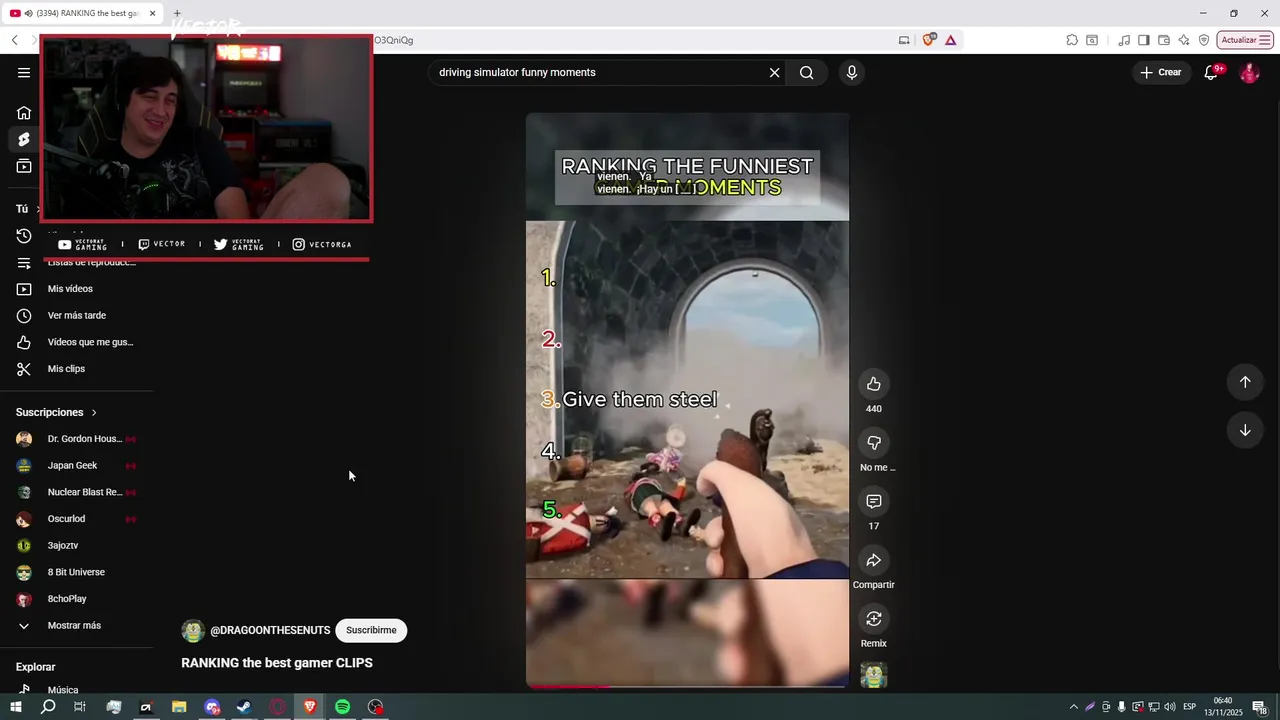Open YouTube notifications bell
This screenshot has height=720, width=1280.
(1211, 72)
